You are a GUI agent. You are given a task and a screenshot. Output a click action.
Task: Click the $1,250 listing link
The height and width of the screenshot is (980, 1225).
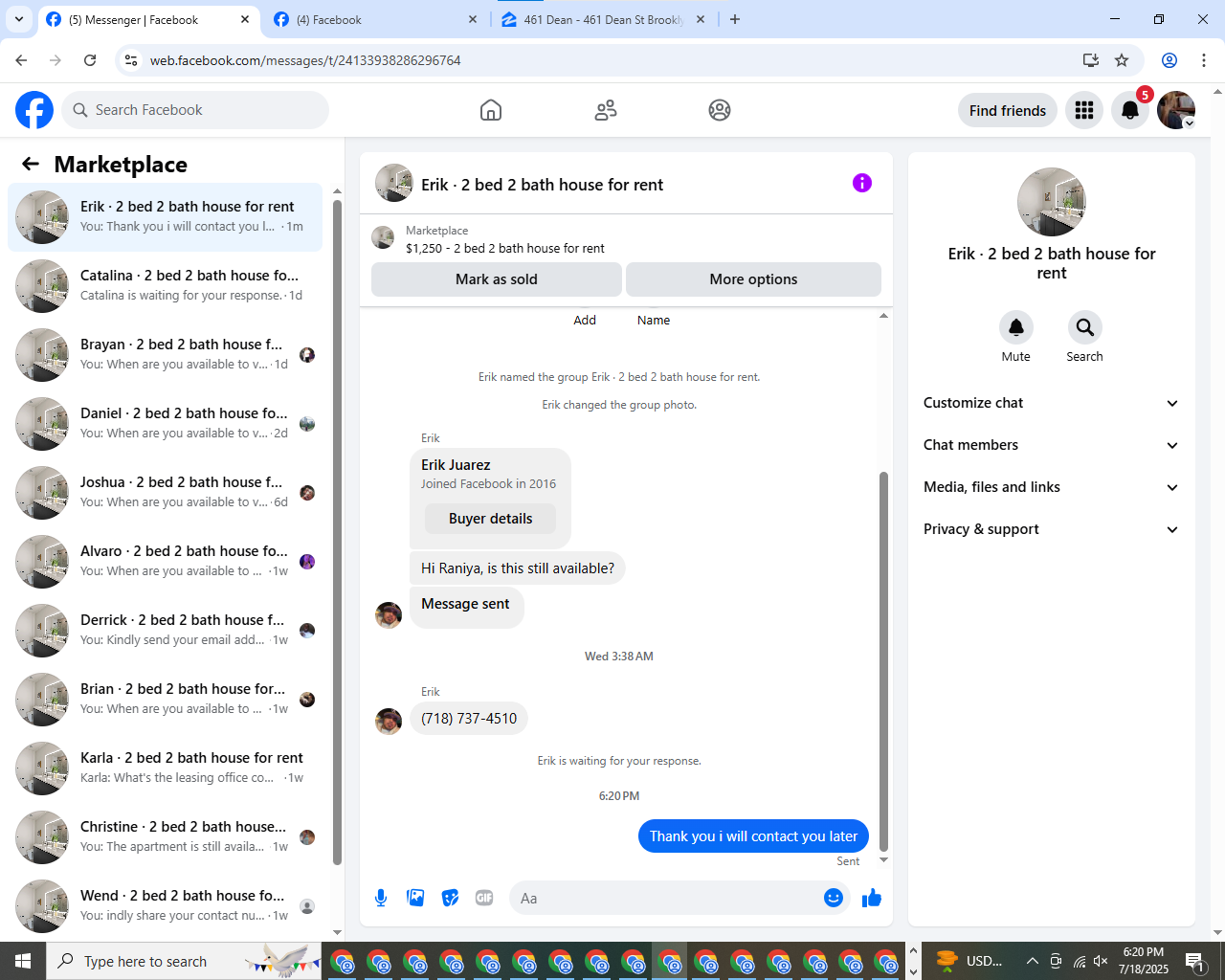[504, 248]
